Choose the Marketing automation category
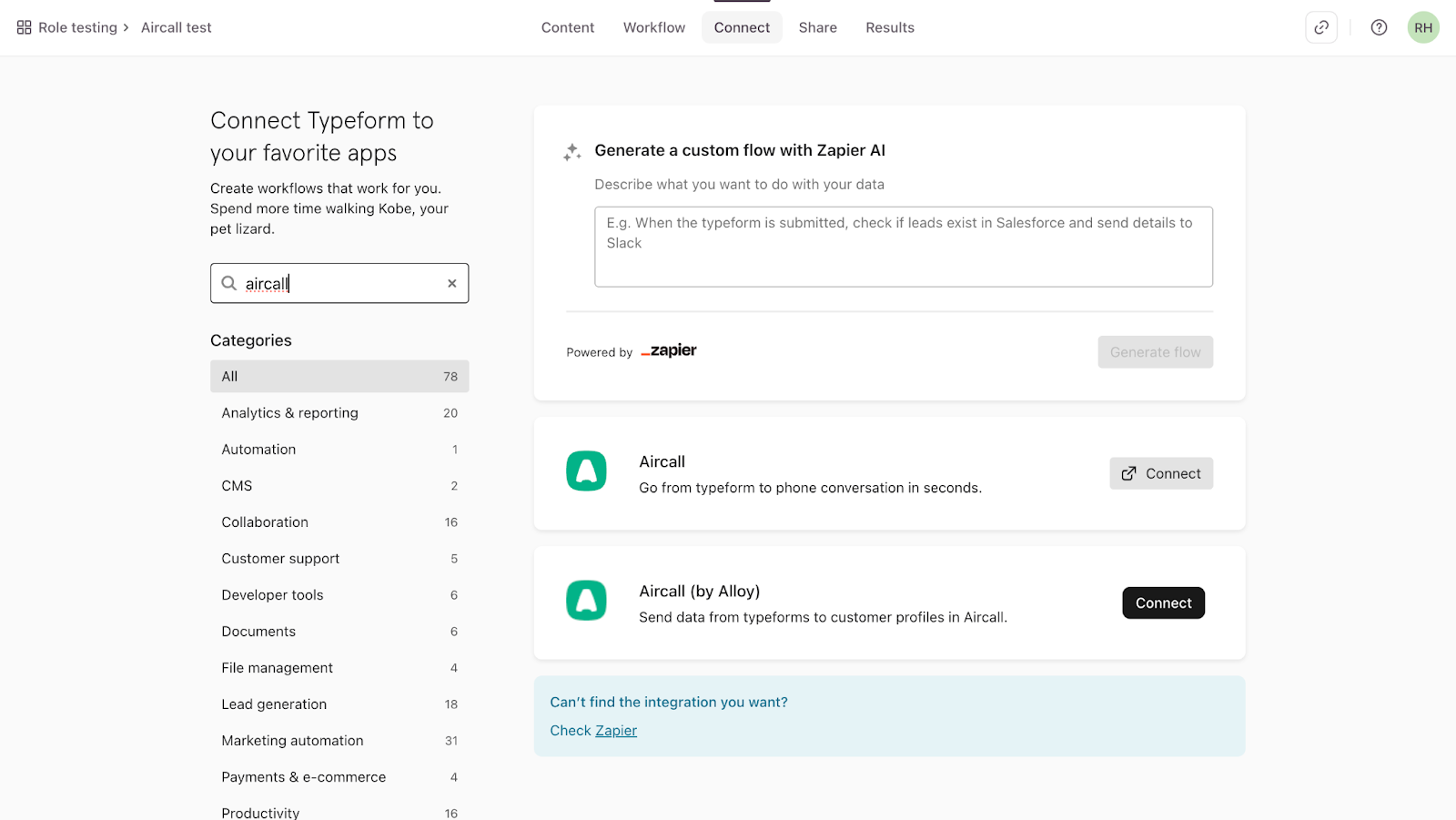 pos(339,740)
